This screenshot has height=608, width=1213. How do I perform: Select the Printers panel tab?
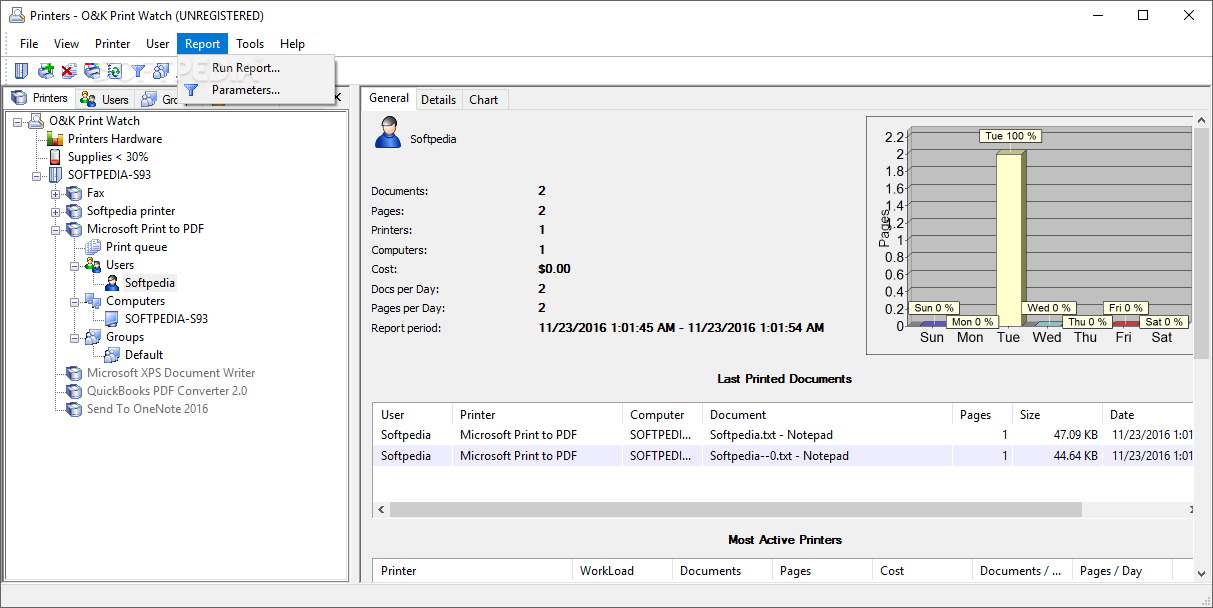[40, 98]
